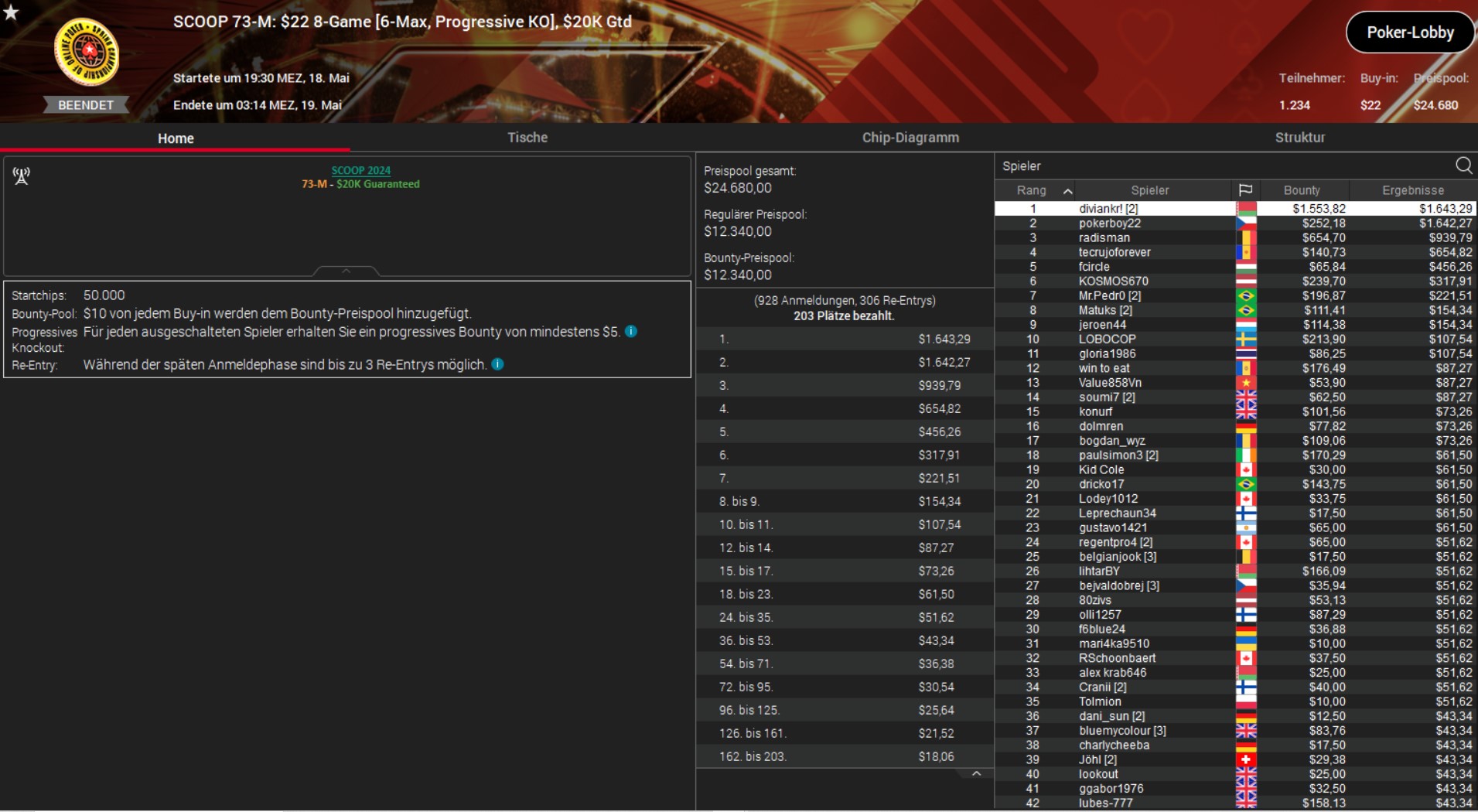Open the Poker-Lobby button

point(1410,32)
